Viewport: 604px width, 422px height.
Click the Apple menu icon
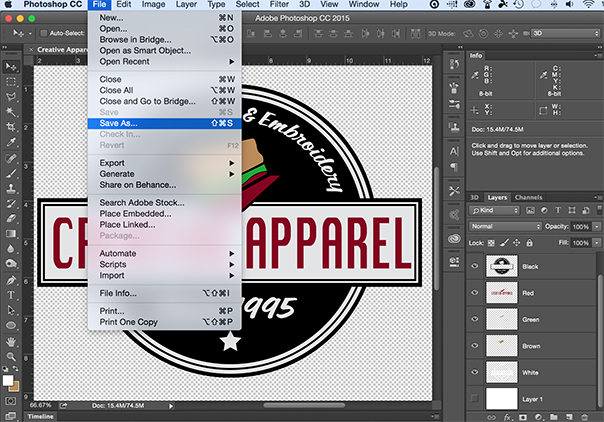point(8,5)
